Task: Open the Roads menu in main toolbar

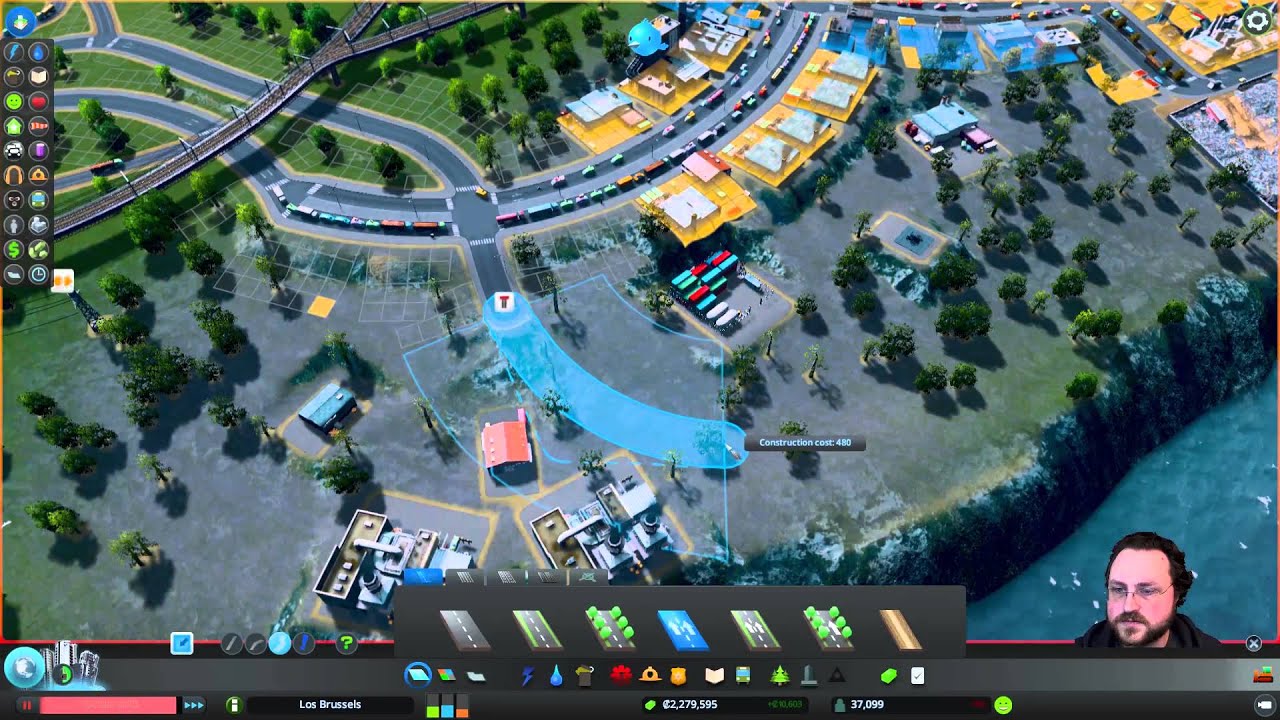Action: click(418, 676)
